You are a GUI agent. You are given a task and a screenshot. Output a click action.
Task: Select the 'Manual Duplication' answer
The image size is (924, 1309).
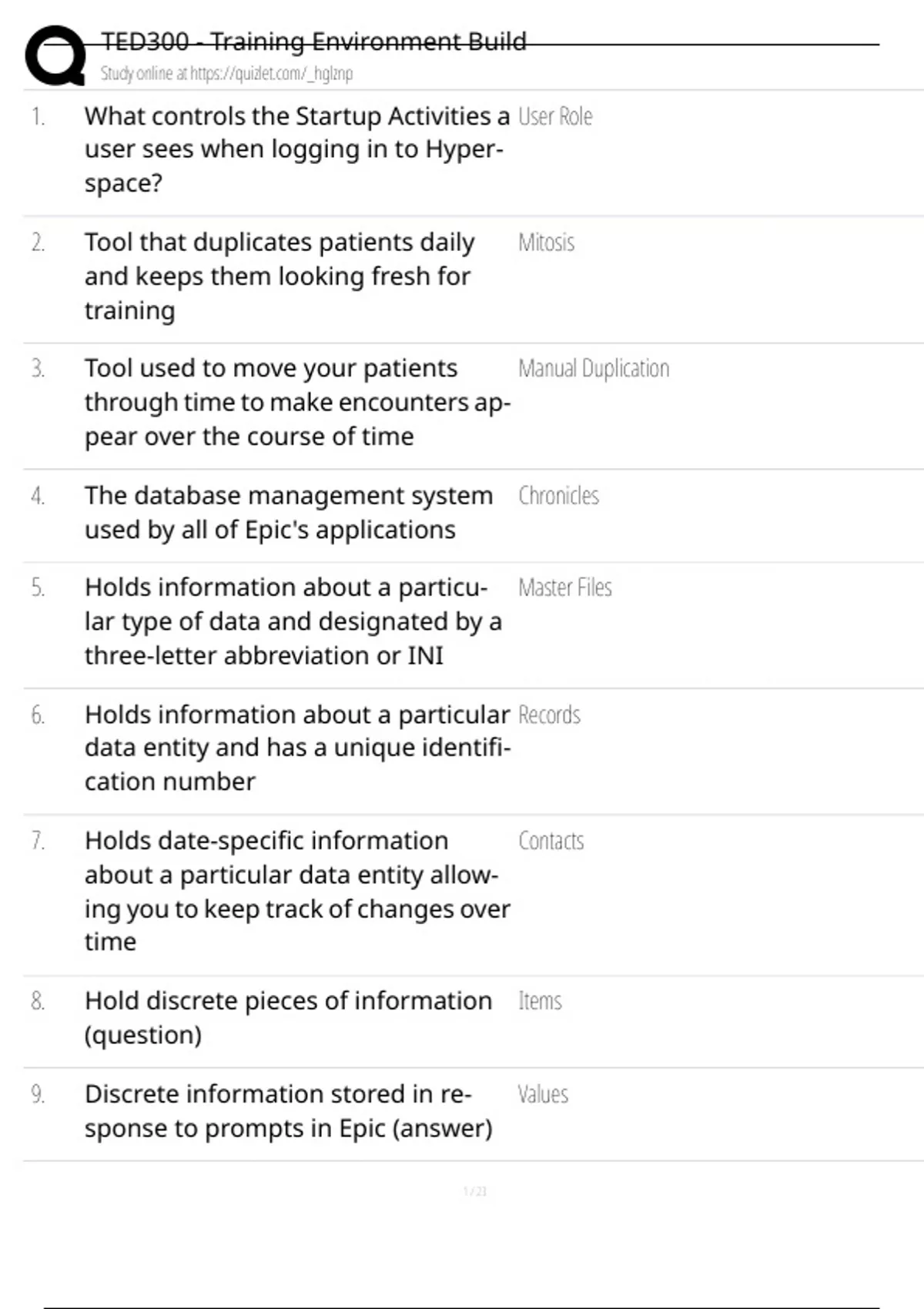593,369
